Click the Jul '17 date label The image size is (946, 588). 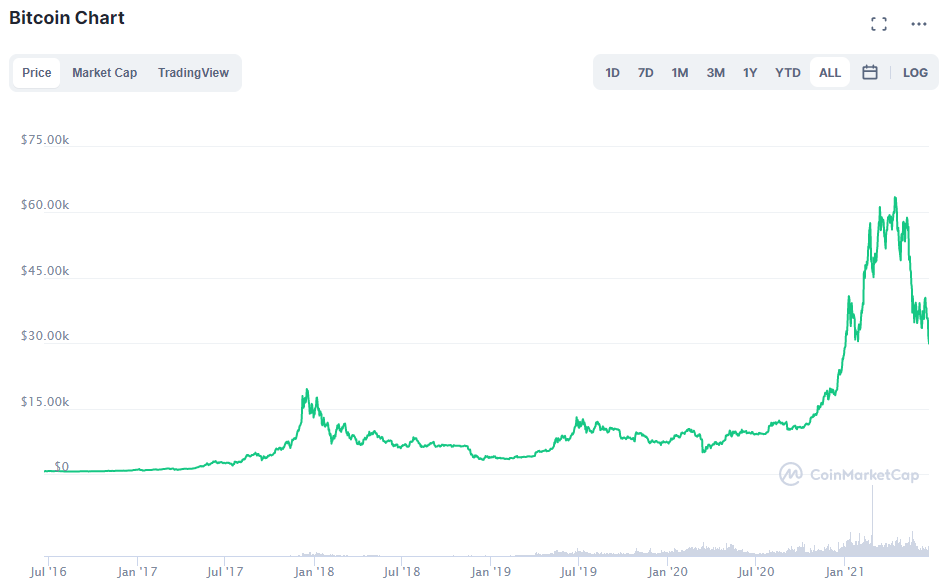(224, 572)
